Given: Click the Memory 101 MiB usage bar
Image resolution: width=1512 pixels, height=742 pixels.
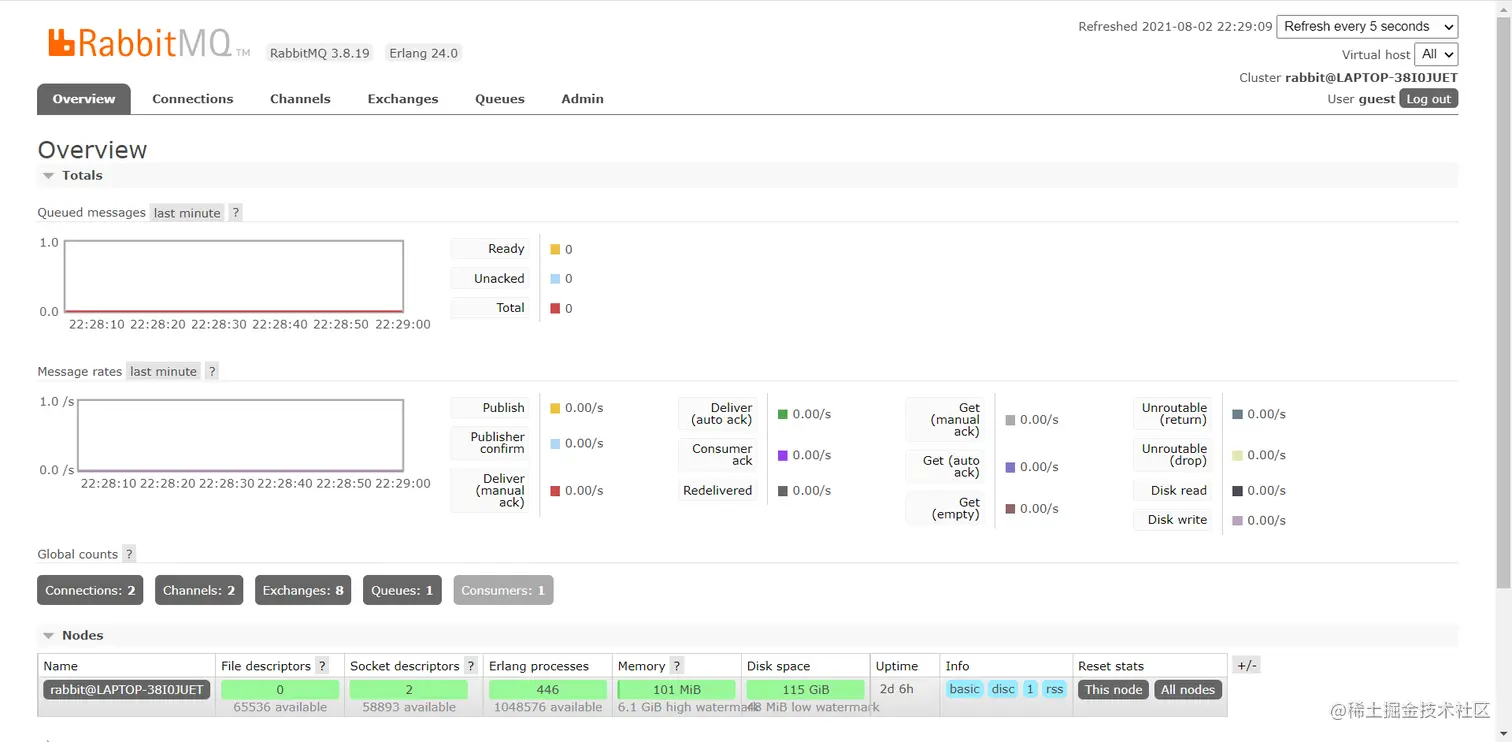Looking at the screenshot, I should point(677,690).
